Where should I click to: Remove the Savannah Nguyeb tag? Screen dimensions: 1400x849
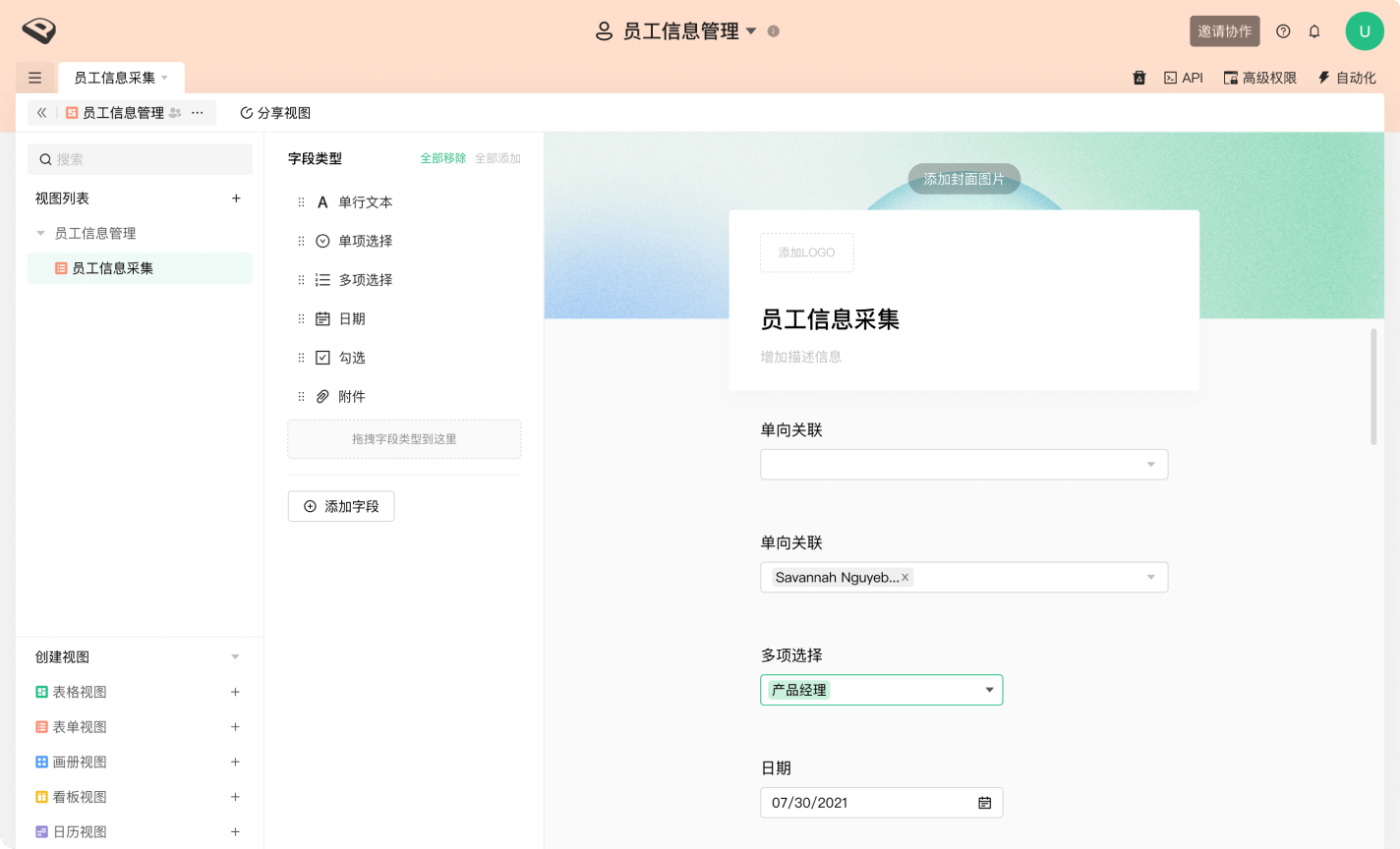pos(905,578)
